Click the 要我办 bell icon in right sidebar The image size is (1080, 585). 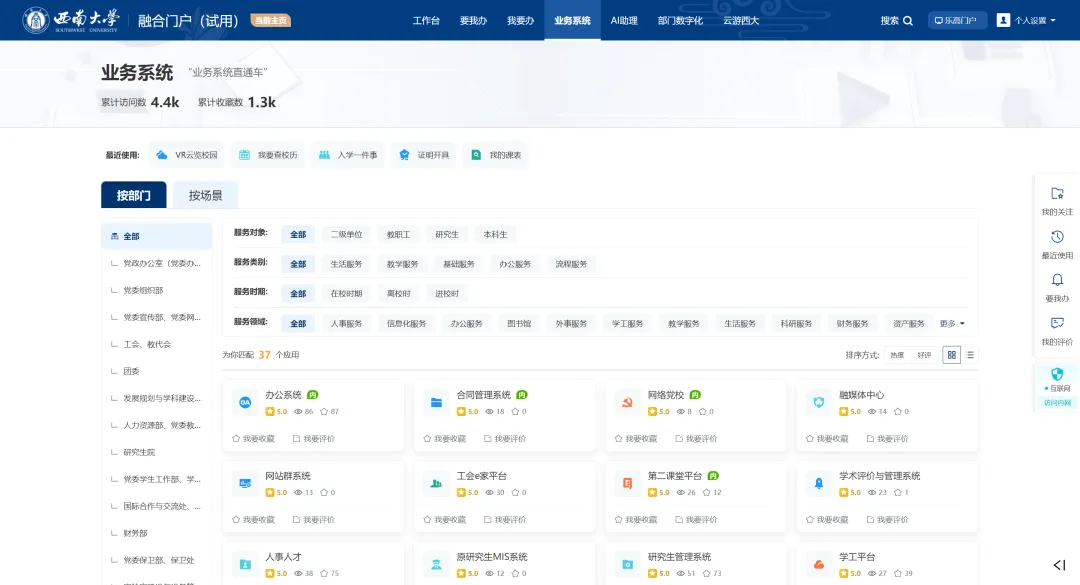(x=1057, y=281)
